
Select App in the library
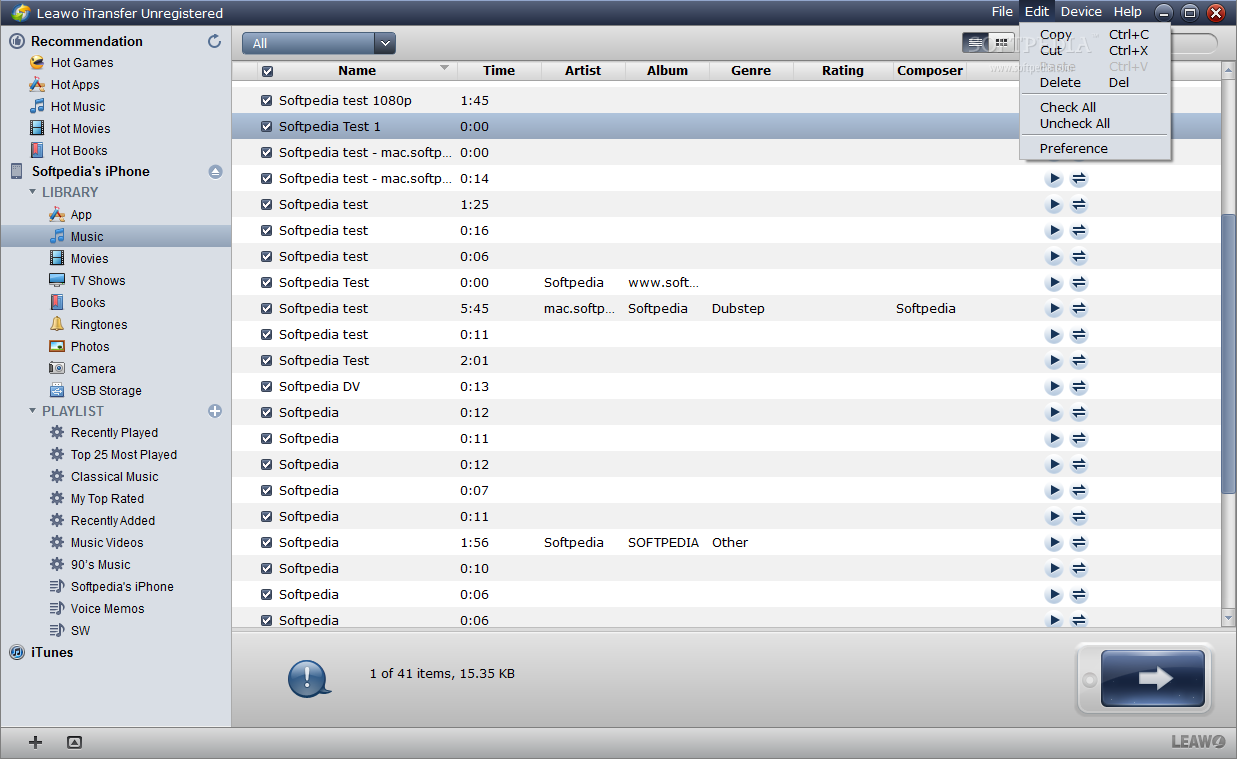[x=81, y=215]
